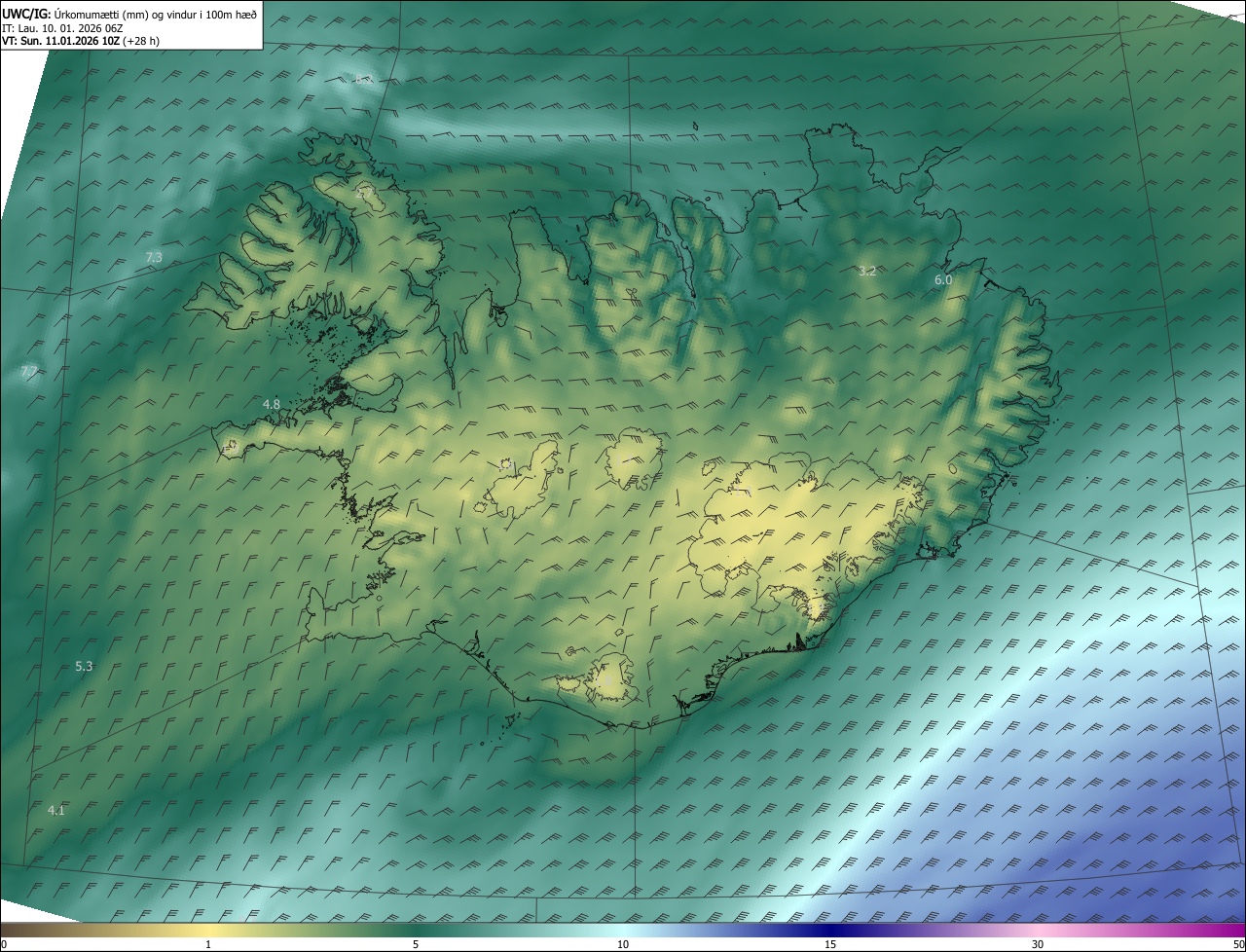Click the 7.7 value on the map
The width and height of the screenshot is (1246, 952).
(29, 372)
